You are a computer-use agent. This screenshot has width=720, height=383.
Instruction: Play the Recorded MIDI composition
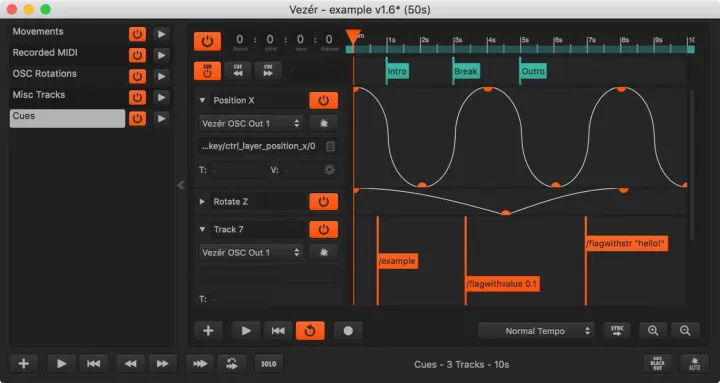click(x=161, y=55)
